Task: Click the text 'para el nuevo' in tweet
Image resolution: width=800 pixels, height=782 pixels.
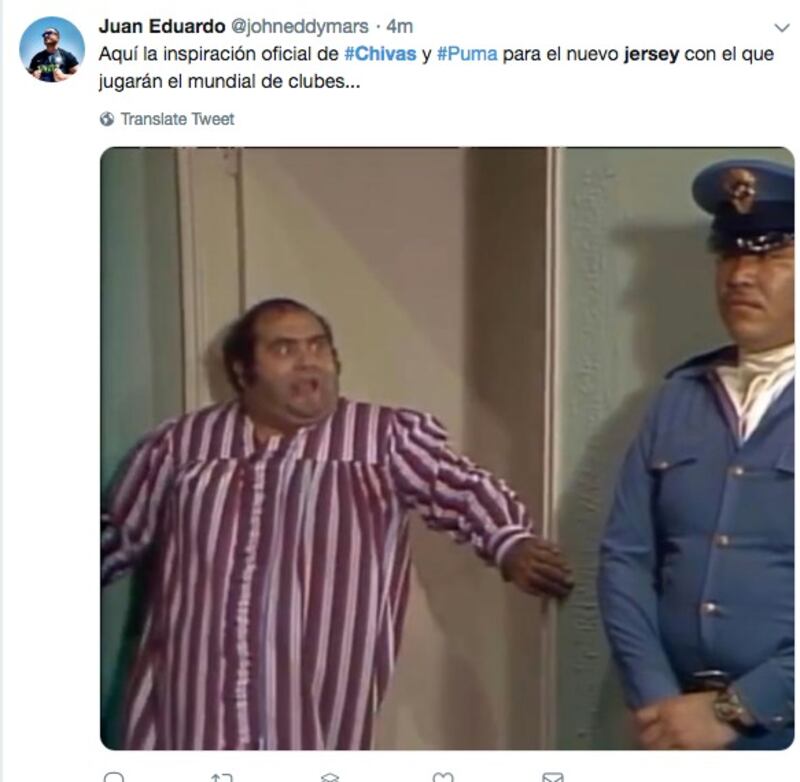Action: (x=560, y=55)
